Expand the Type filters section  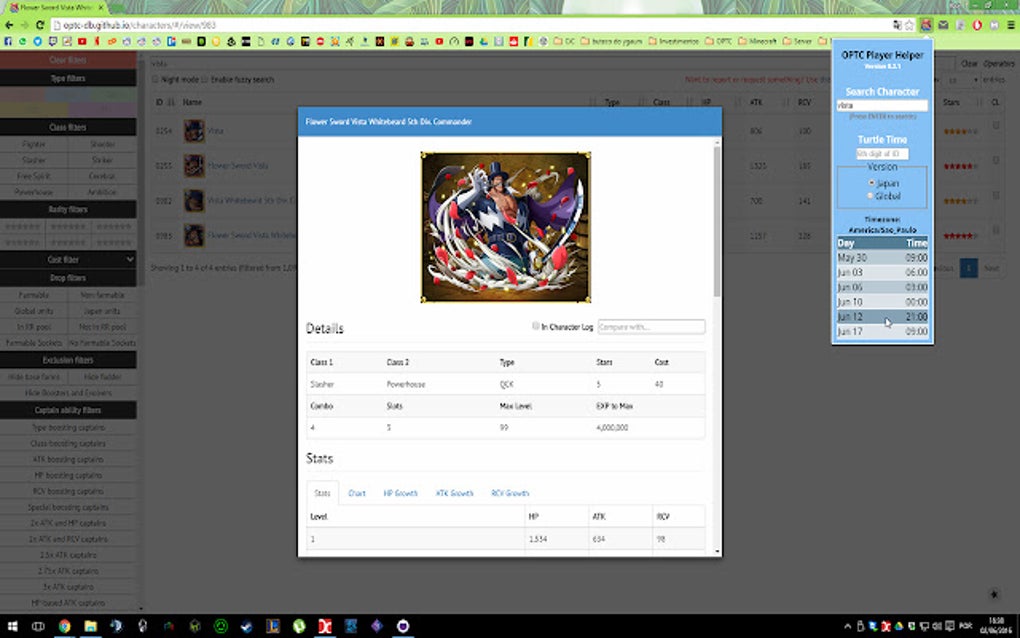(x=67, y=77)
